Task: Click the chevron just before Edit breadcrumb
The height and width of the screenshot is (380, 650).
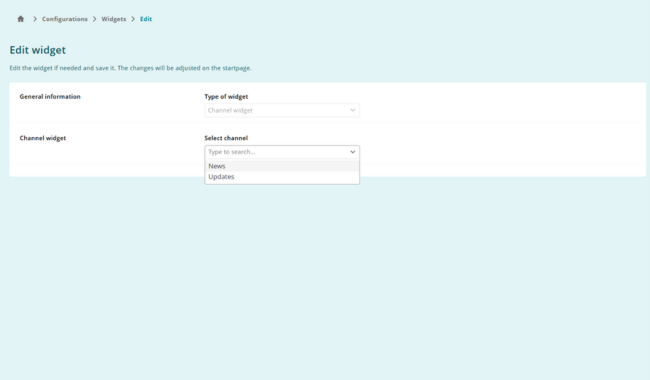Action: [133, 19]
